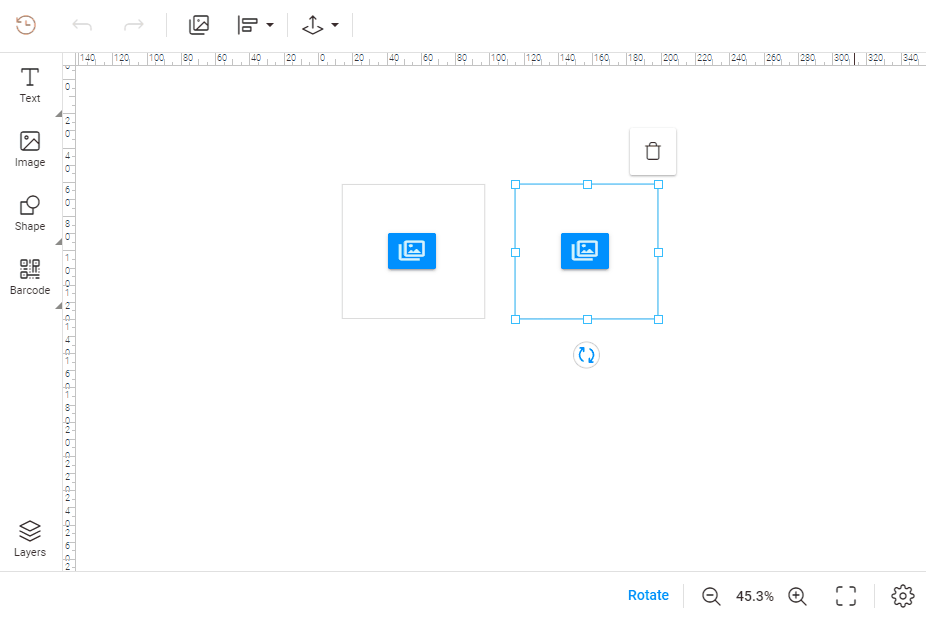Click bottom-left resize handle of selected frame
Screen dimensions: 926x618
pos(516,320)
